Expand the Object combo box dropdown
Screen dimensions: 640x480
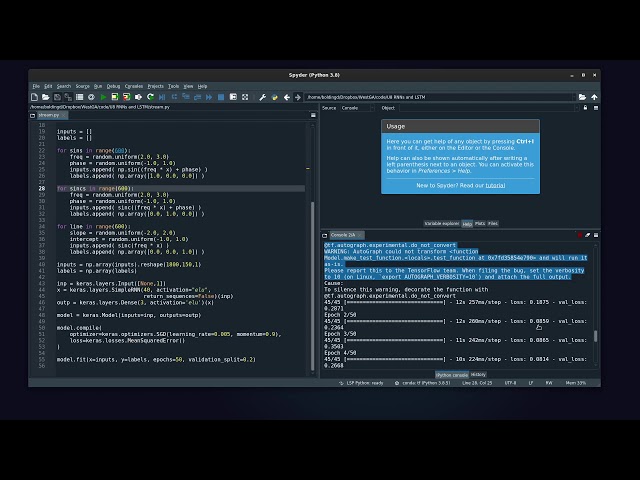pos(577,108)
